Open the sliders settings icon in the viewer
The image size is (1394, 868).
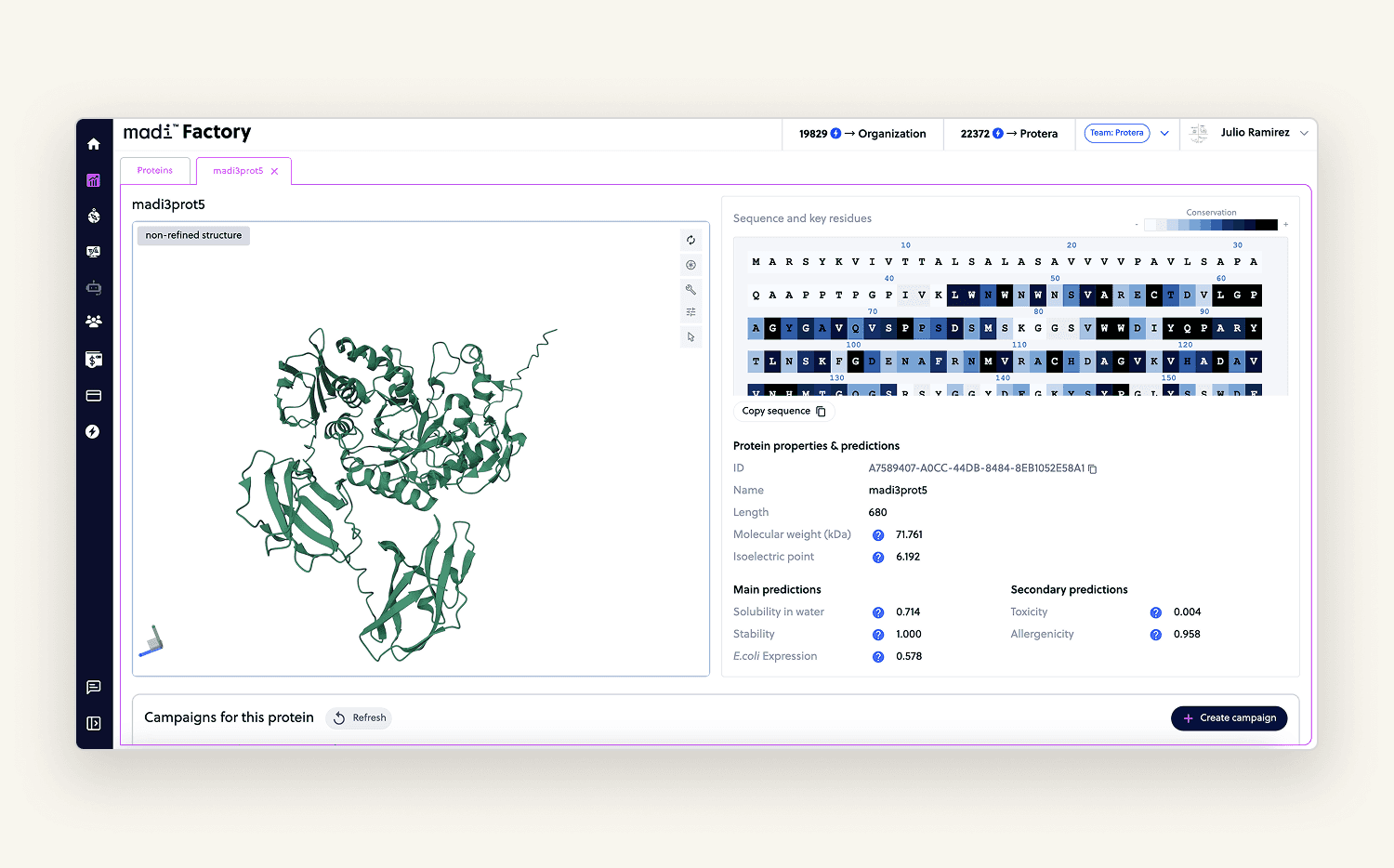[x=690, y=312]
